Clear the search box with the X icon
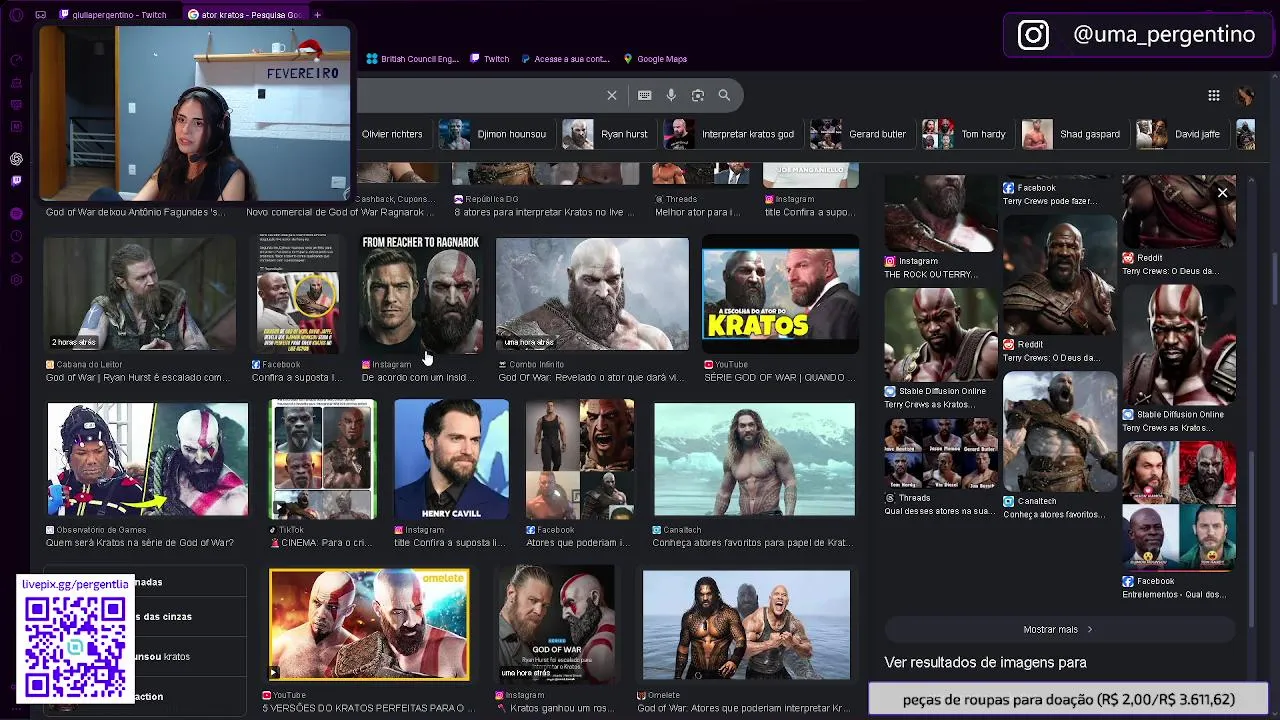This screenshot has height=720, width=1280. (x=612, y=95)
